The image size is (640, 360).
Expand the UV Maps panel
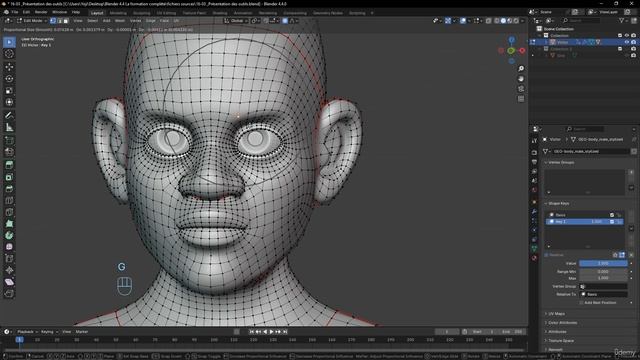(556, 313)
